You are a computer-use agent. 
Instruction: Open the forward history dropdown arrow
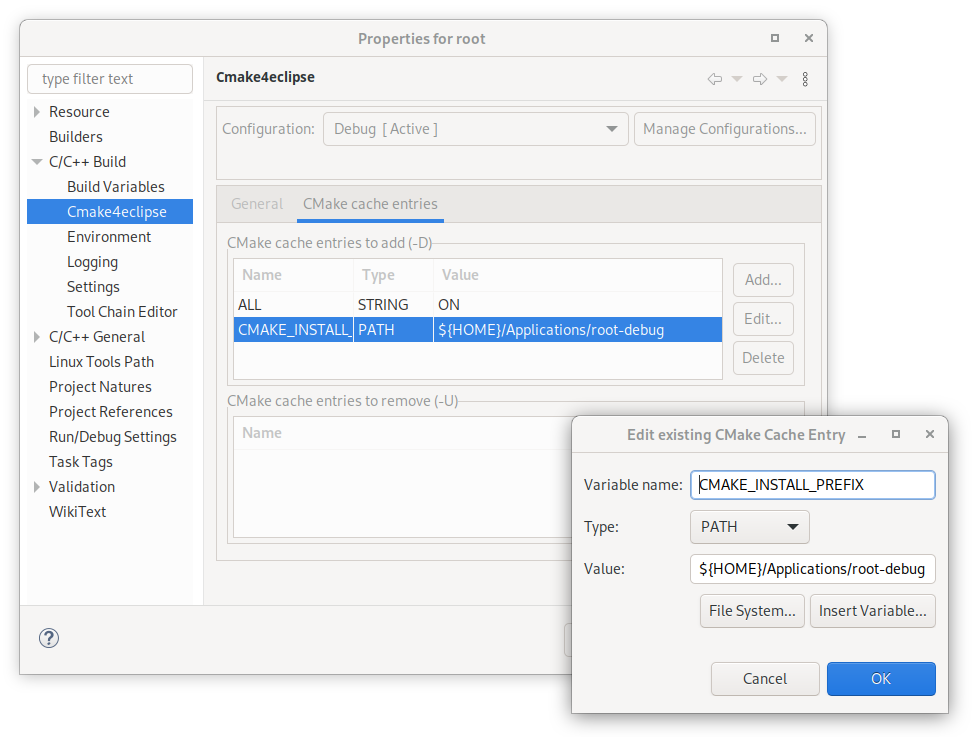(x=782, y=79)
